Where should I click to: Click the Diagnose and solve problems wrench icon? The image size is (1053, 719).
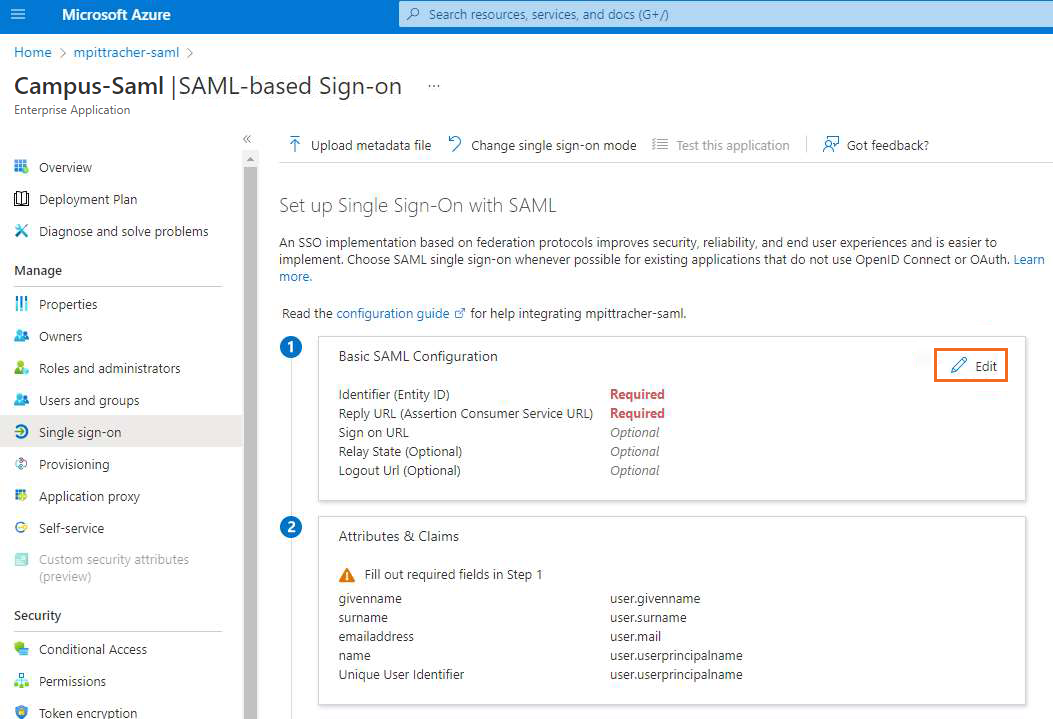pyautogui.click(x=21, y=231)
